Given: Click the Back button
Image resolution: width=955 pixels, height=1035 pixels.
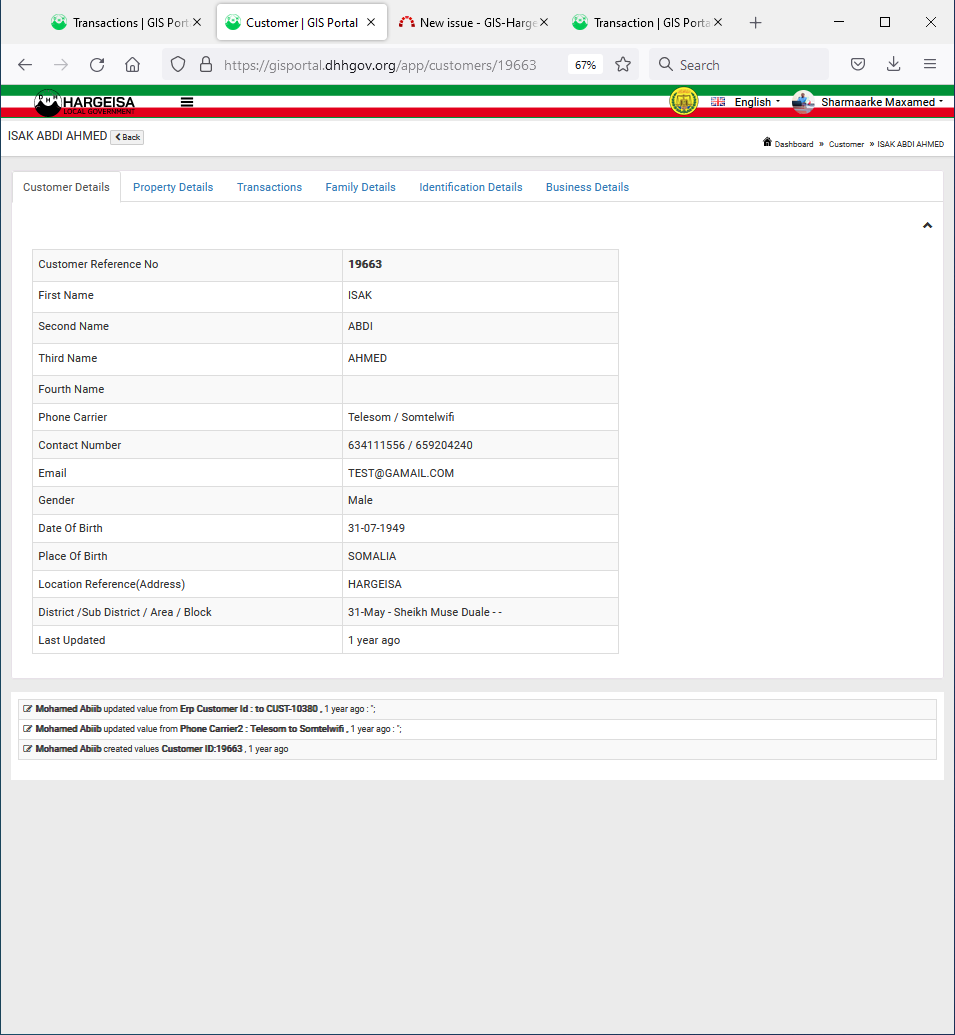Looking at the screenshot, I should [x=127, y=137].
